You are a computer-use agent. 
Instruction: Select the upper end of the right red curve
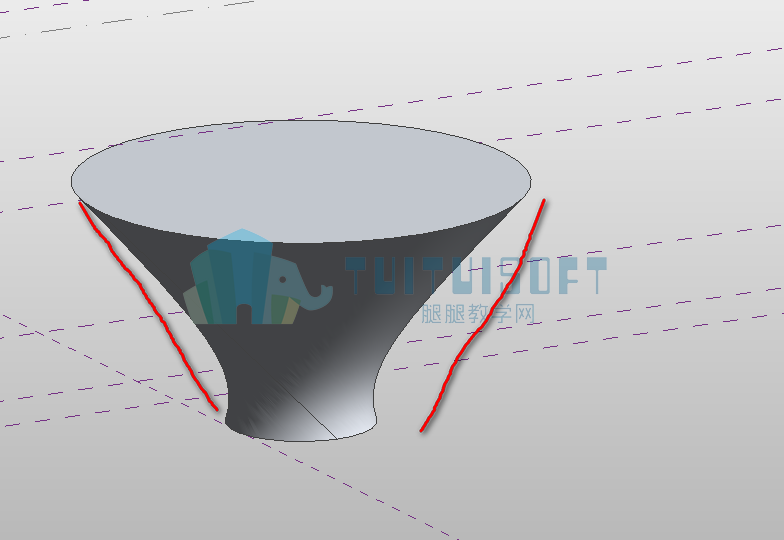(542, 206)
